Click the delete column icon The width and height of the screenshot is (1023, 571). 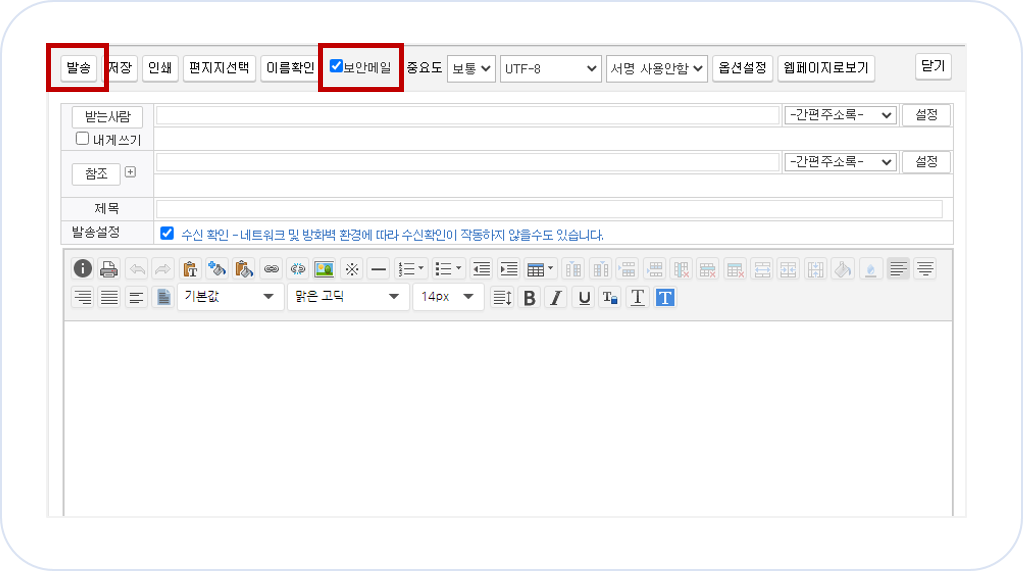click(x=681, y=269)
